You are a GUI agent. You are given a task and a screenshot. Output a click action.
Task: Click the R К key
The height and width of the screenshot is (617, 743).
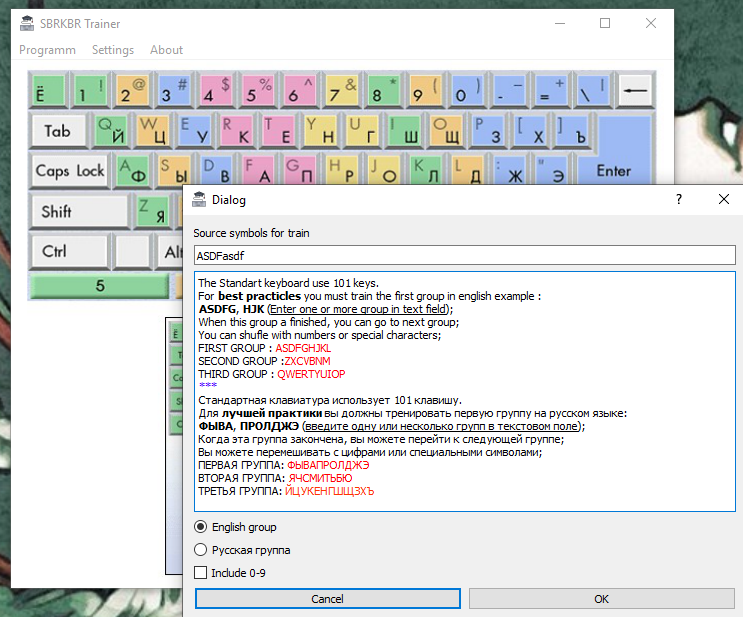tap(236, 130)
